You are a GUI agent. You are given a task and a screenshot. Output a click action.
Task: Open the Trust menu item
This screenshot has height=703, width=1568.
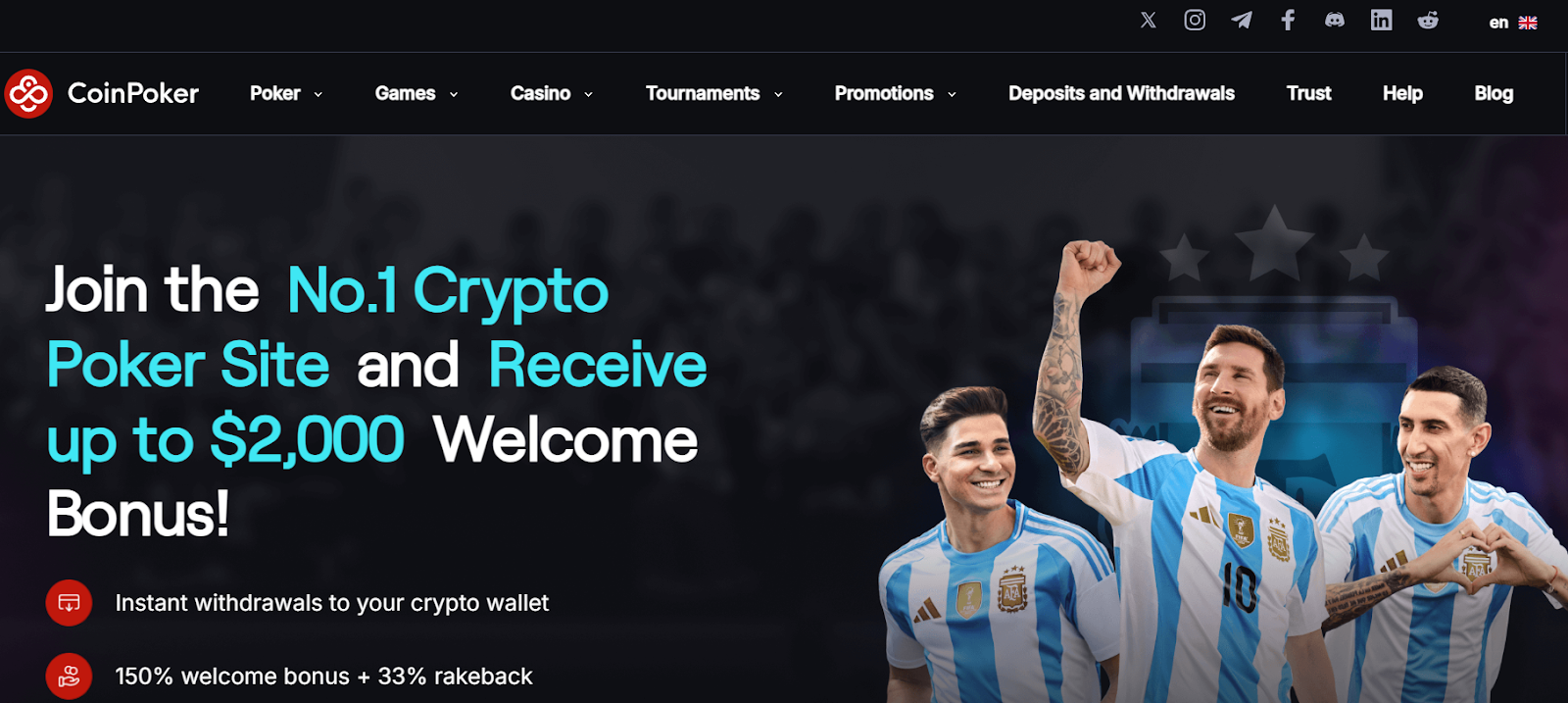point(1308,93)
